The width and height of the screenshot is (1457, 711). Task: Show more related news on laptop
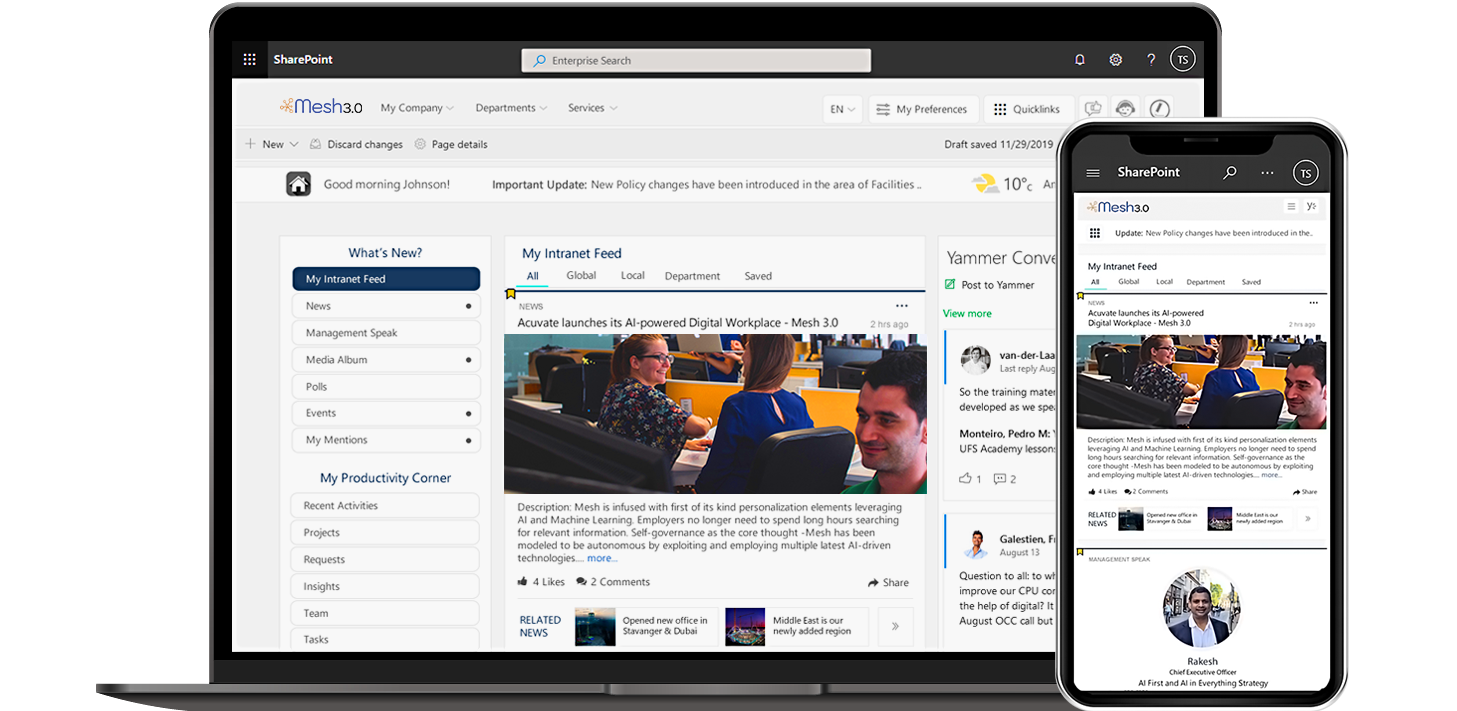[x=895, y=627]
